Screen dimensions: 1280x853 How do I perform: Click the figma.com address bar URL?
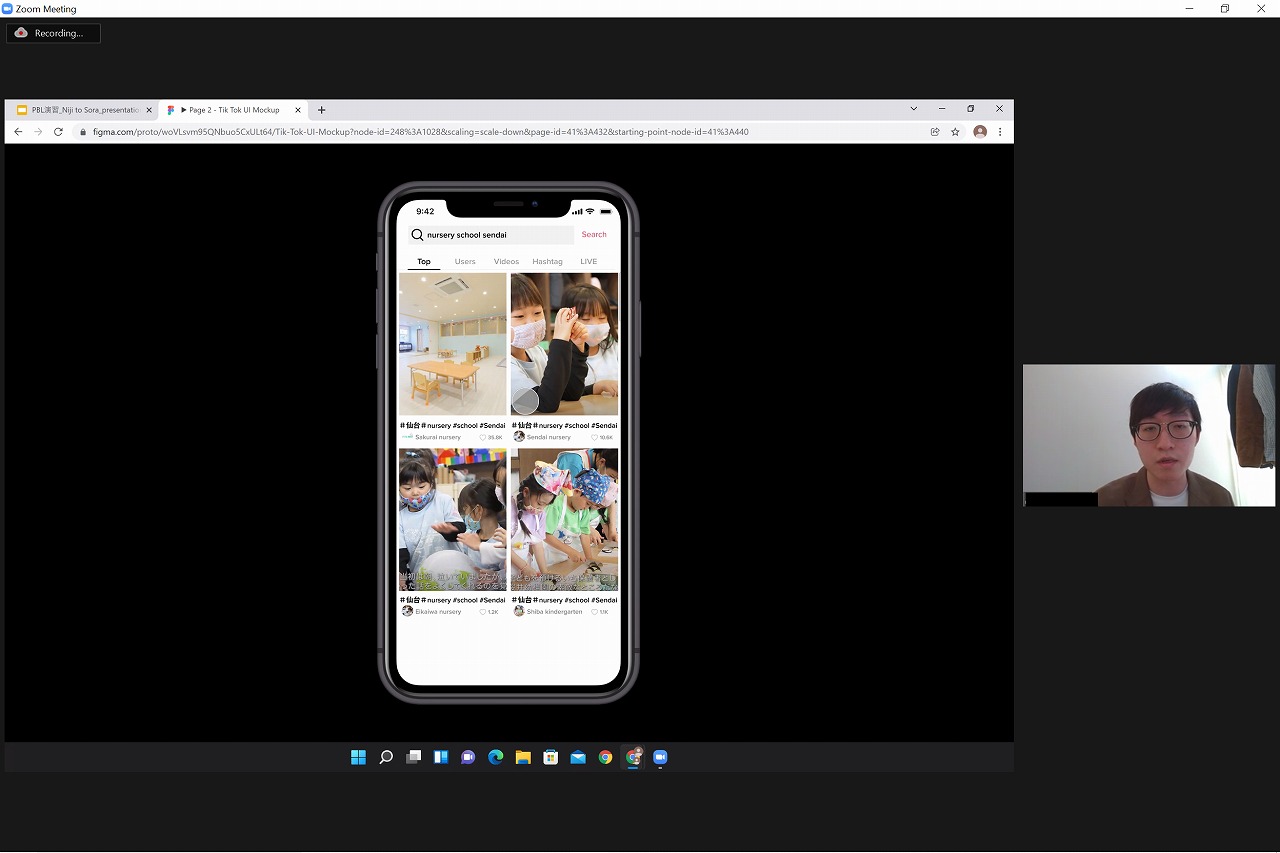(420, 132)
